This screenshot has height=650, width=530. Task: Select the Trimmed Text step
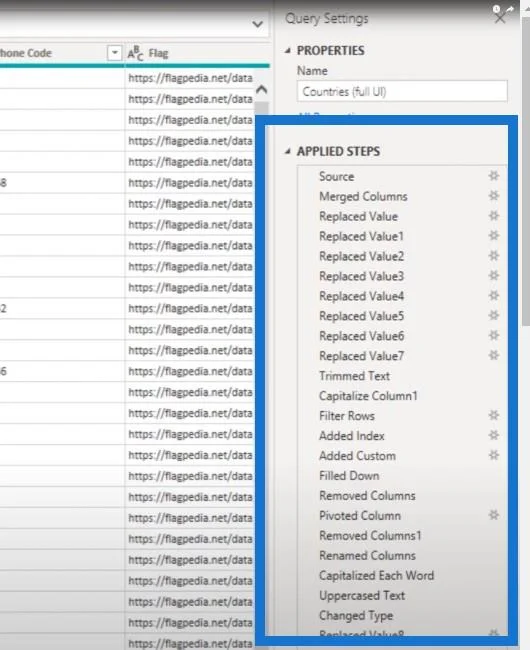(354, 376)
